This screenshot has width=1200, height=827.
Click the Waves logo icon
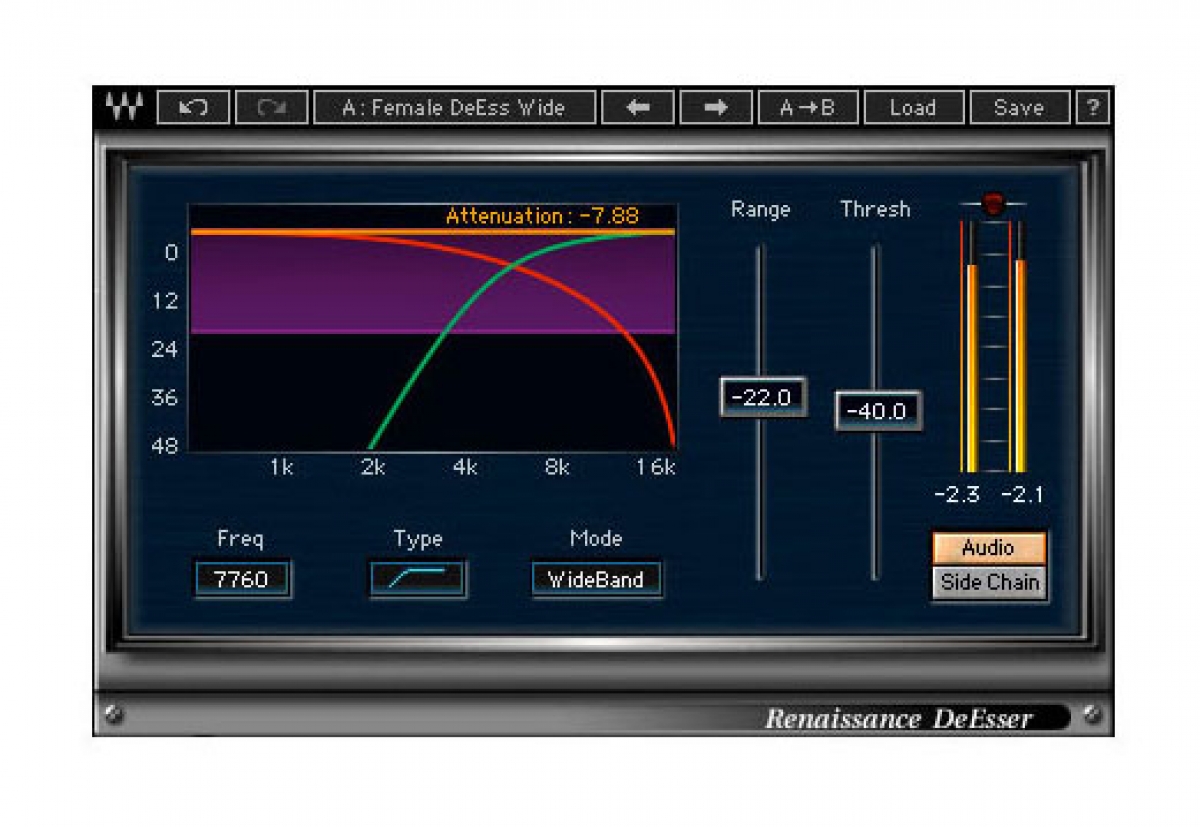[x=126, y=107]
